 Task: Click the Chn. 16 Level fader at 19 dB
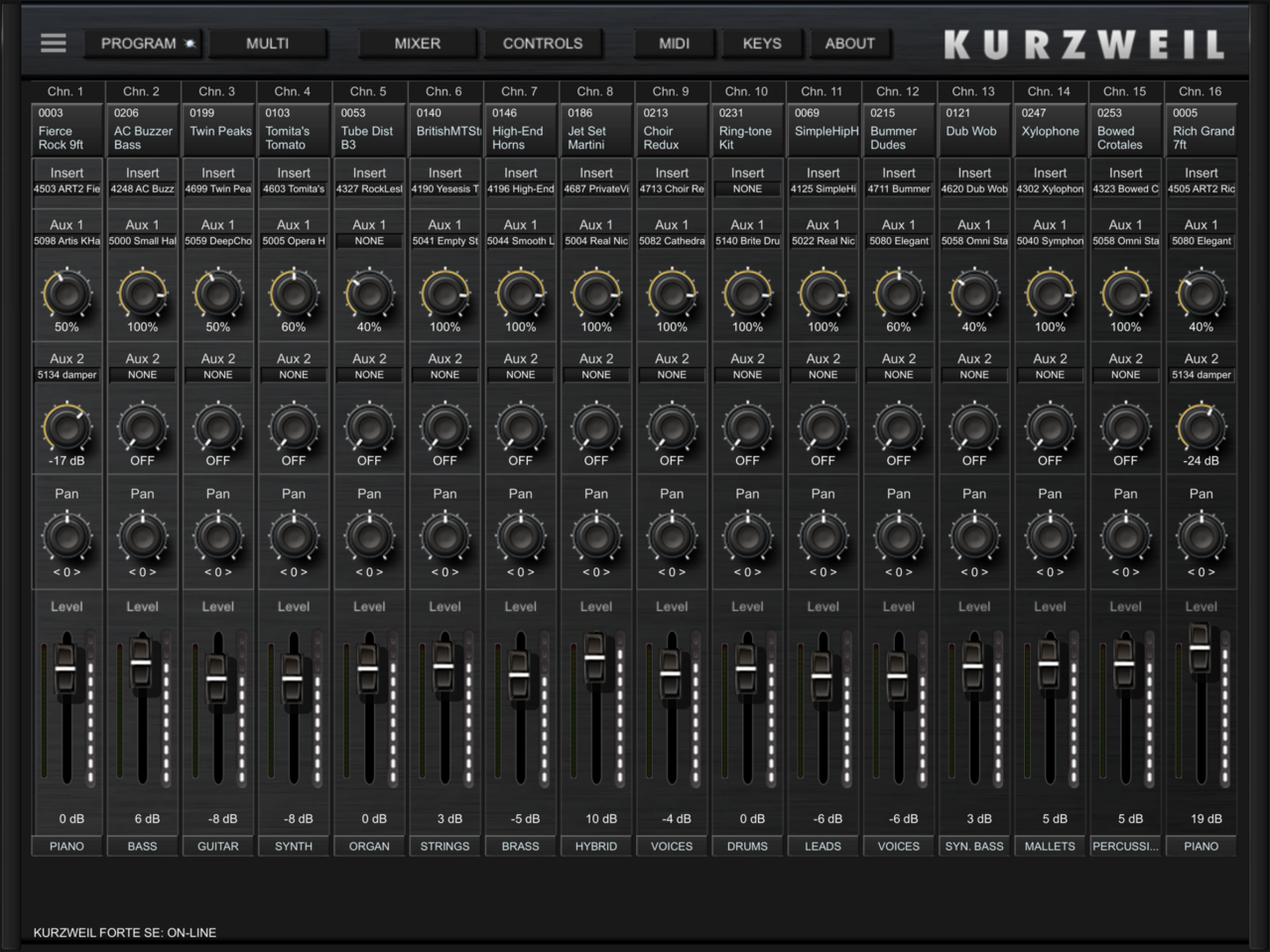pos(1201,647)
